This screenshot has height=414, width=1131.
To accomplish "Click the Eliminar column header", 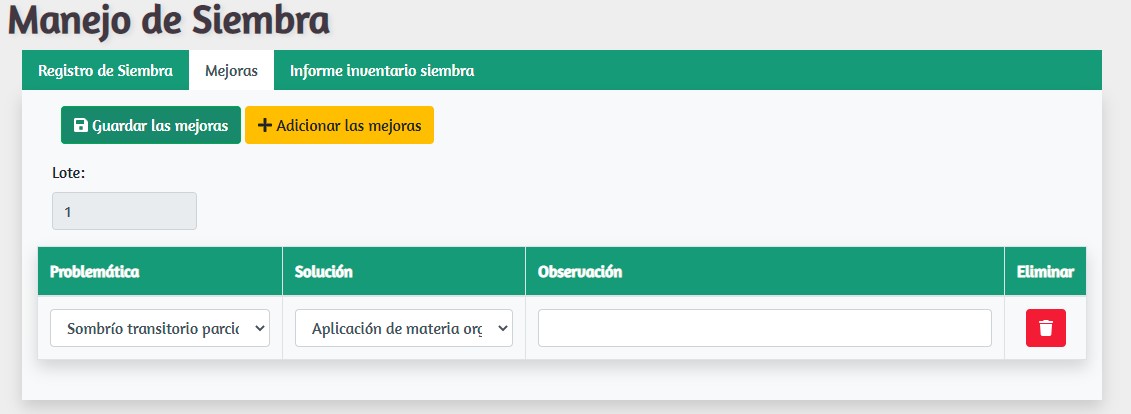I will 1045,271.
